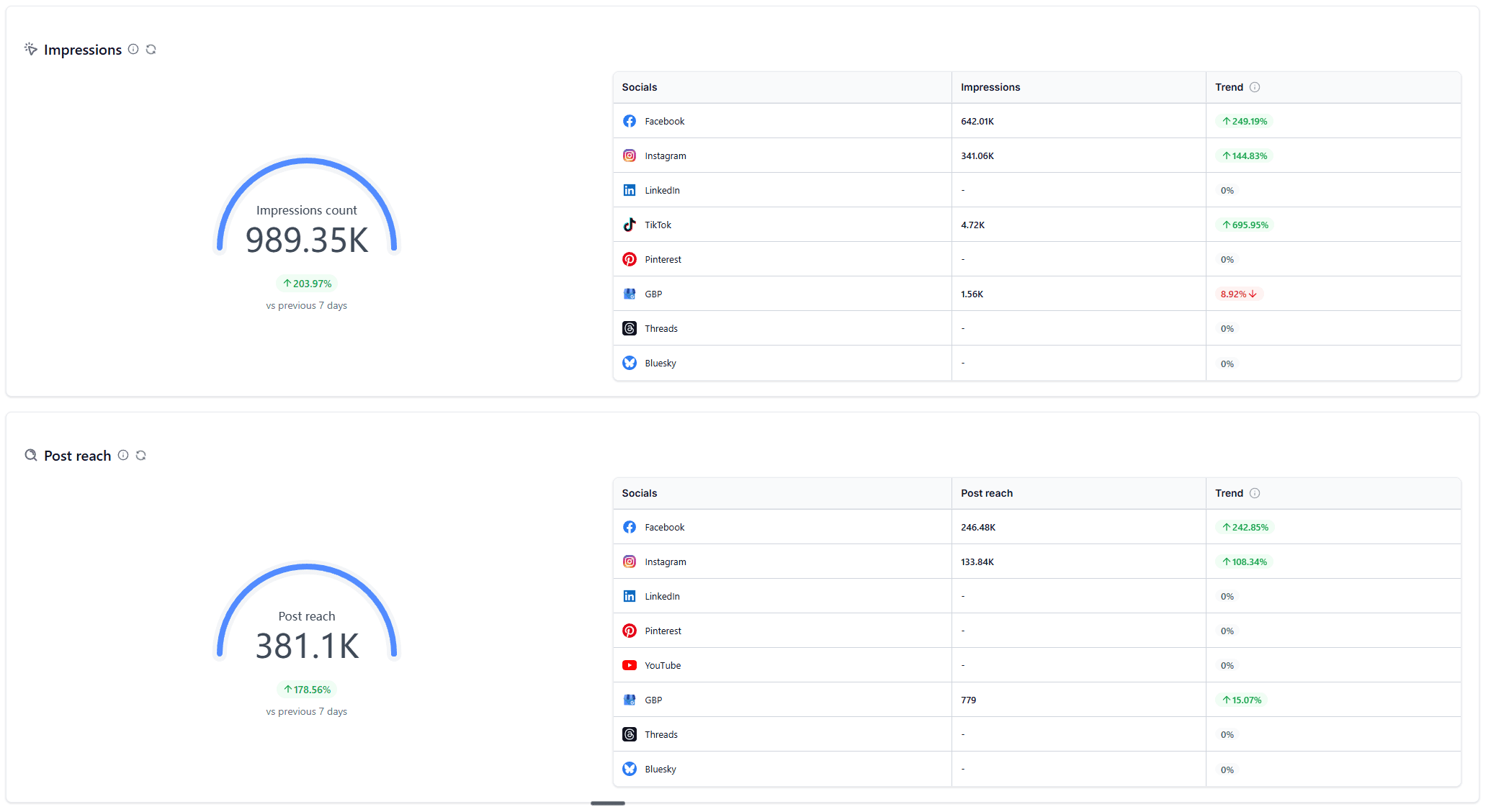Click Instagram post reach value 133.84K
Viewport: 1491px width, 812px height.
click(x=977, y=561)
